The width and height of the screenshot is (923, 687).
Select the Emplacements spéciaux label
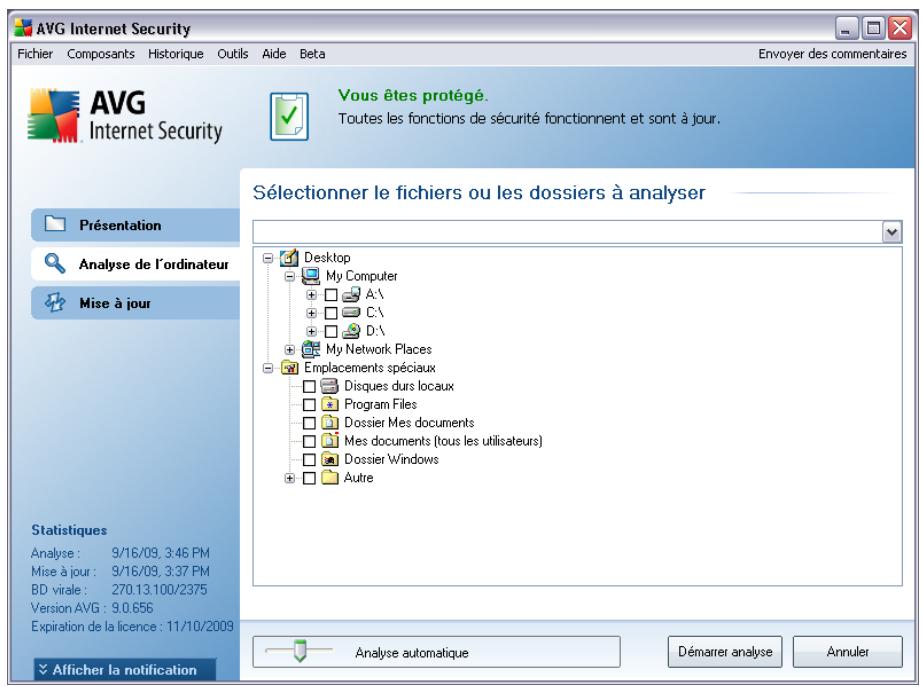370,368
